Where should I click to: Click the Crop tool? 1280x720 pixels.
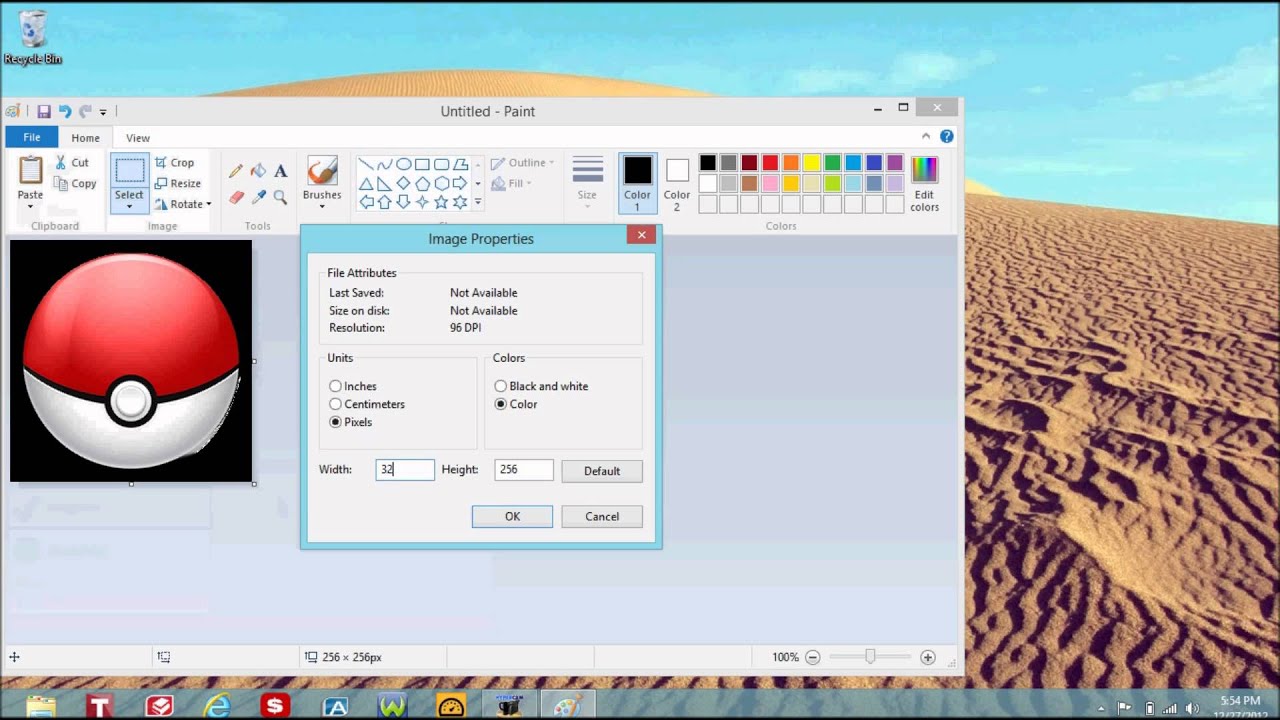(174, 162)
